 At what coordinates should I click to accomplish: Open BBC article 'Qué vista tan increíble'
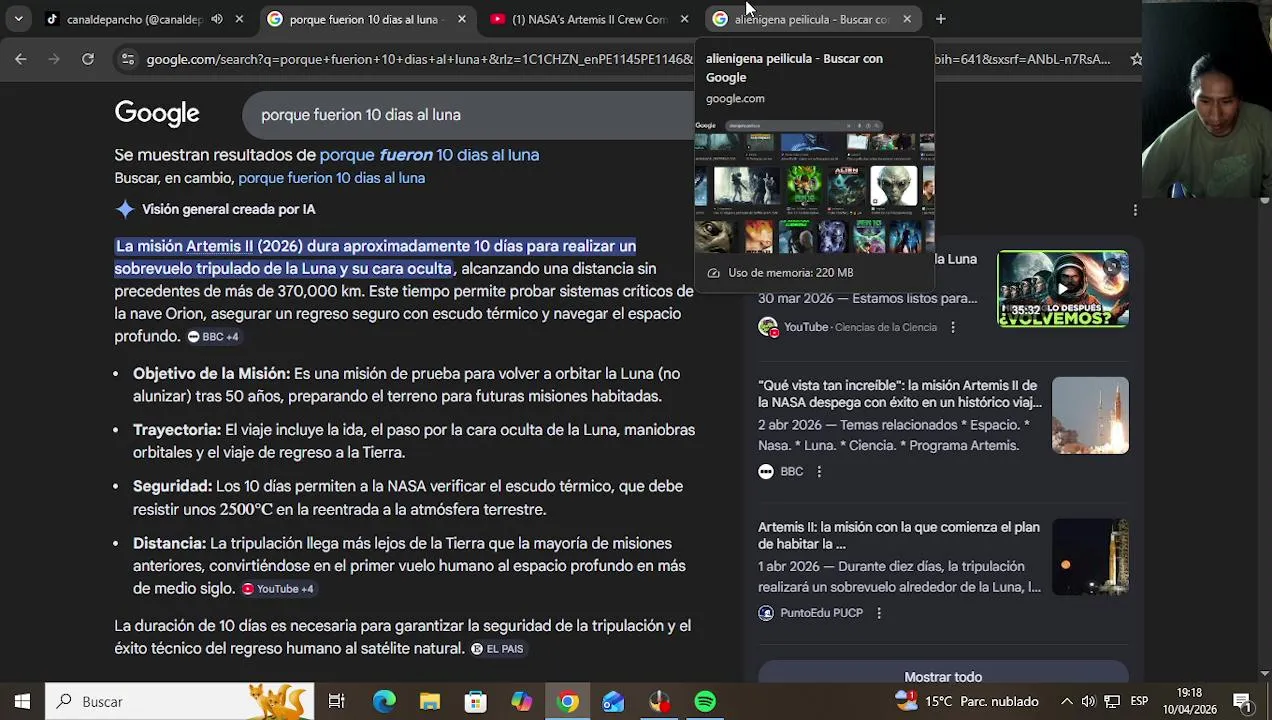click(899, 394)
